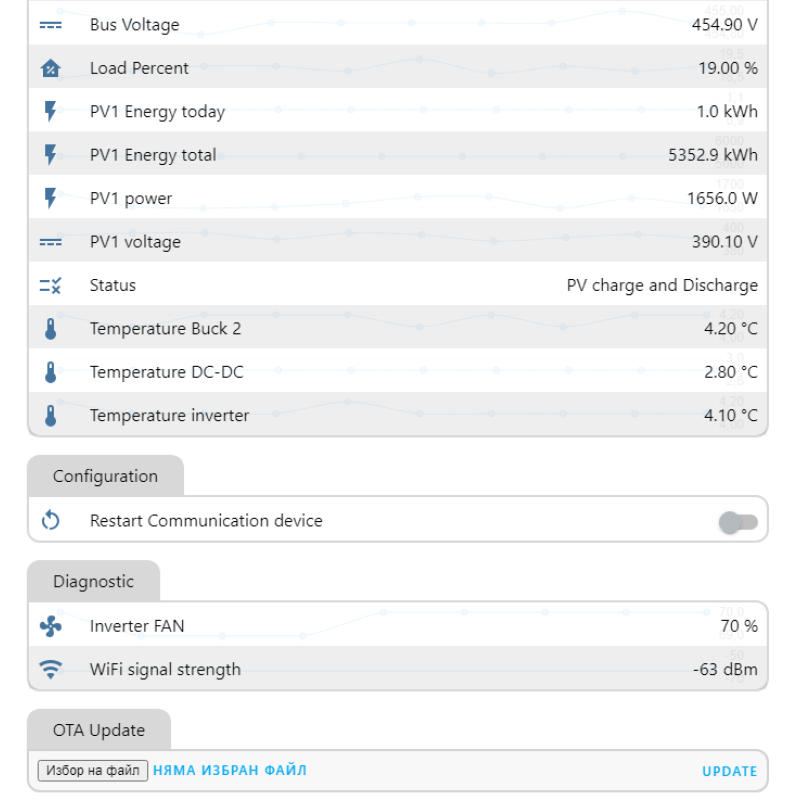The width and height of the screenshot is (800, 800).
Task: Select the Configuration section tab
Action: (105, 476)
